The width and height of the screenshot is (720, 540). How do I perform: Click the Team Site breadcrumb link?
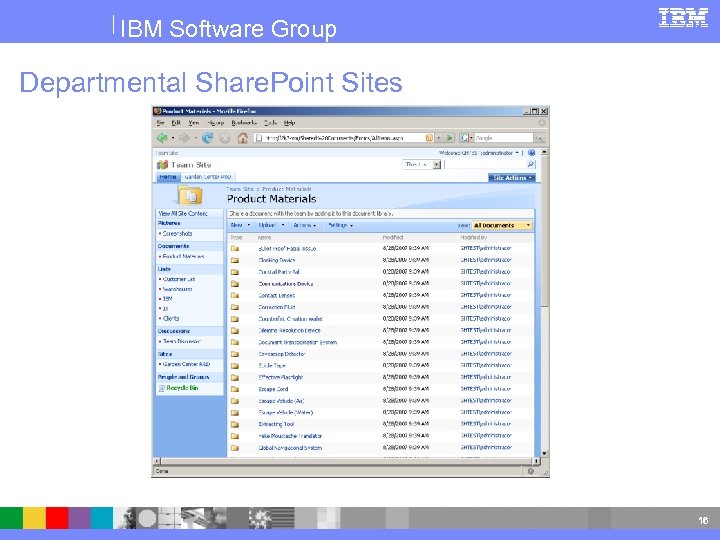point(240,189)
